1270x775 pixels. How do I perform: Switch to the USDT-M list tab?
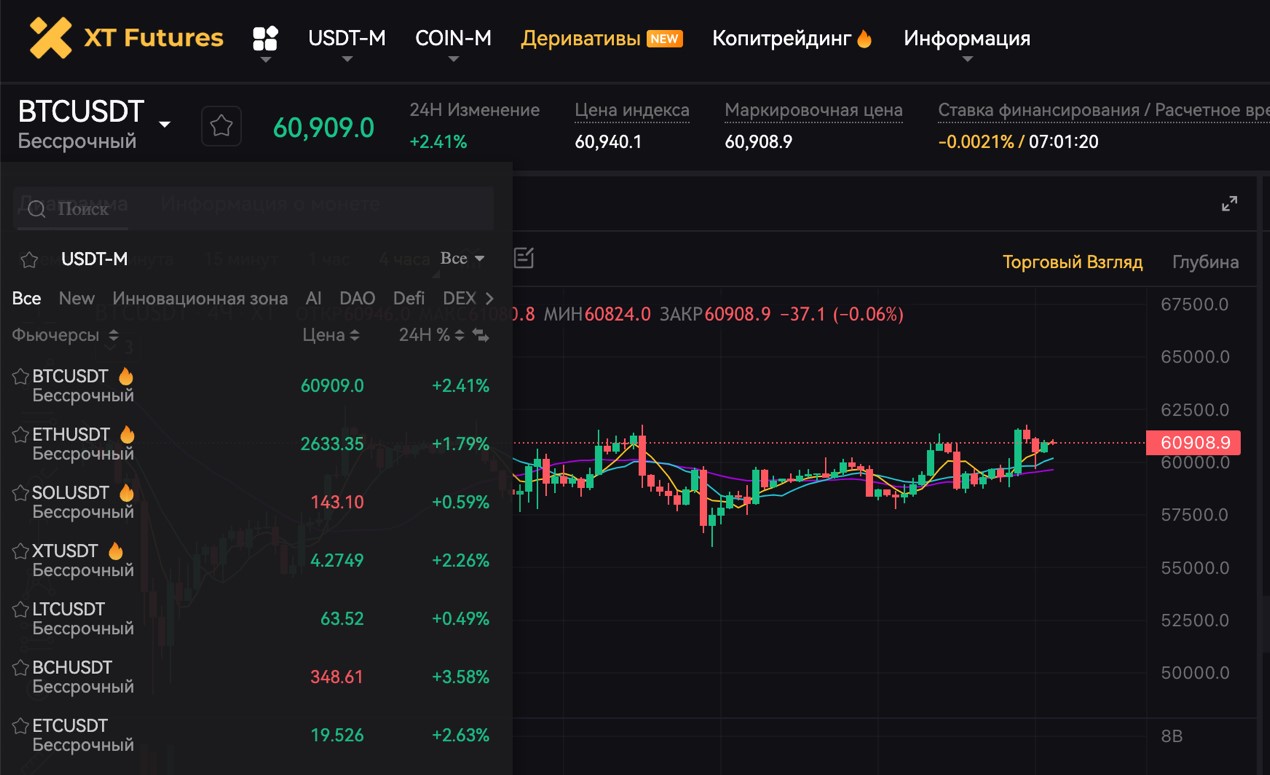pyautogui.click(x=95, y=259)
